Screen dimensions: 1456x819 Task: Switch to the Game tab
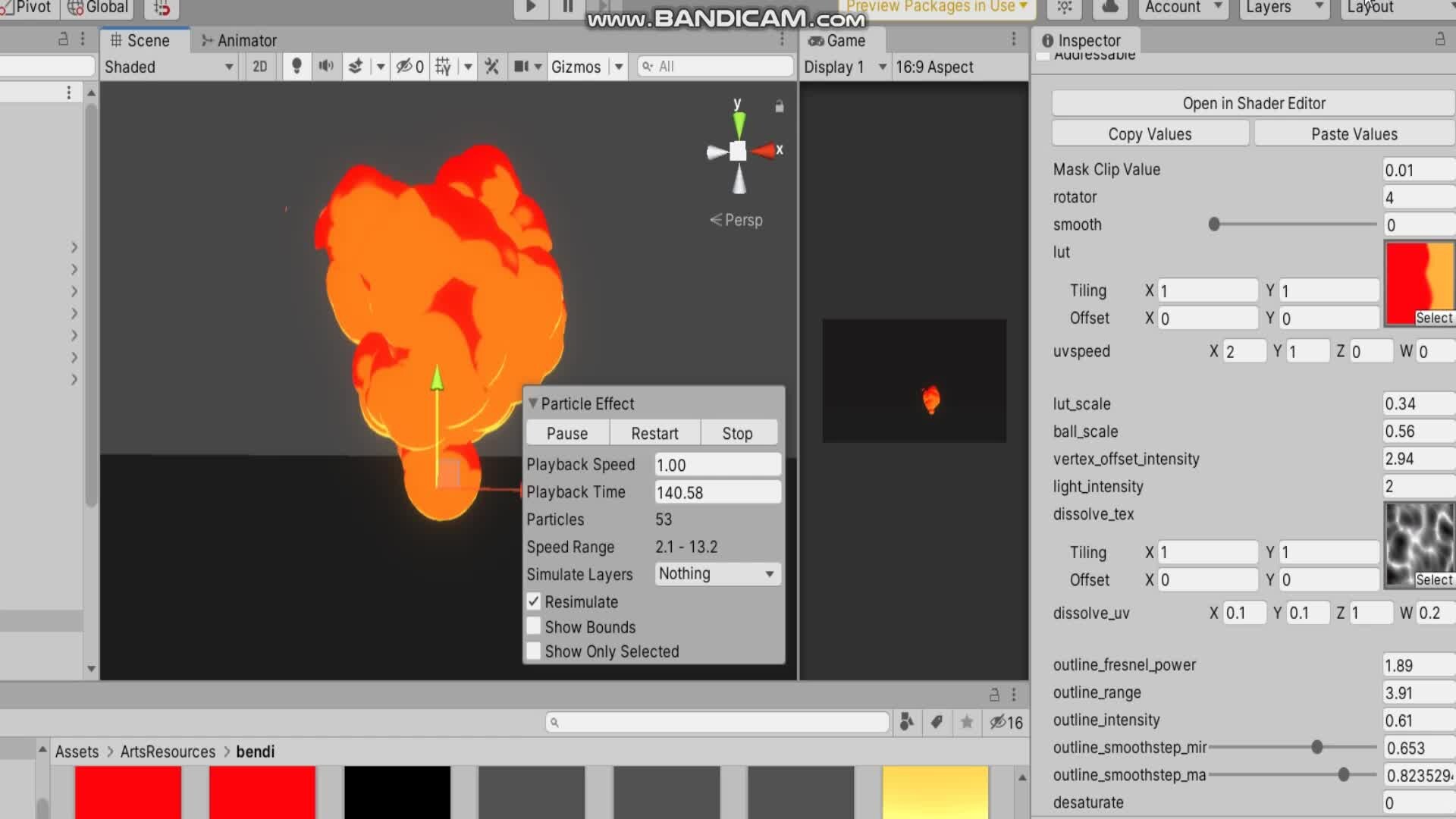click(x=842, y=40)
